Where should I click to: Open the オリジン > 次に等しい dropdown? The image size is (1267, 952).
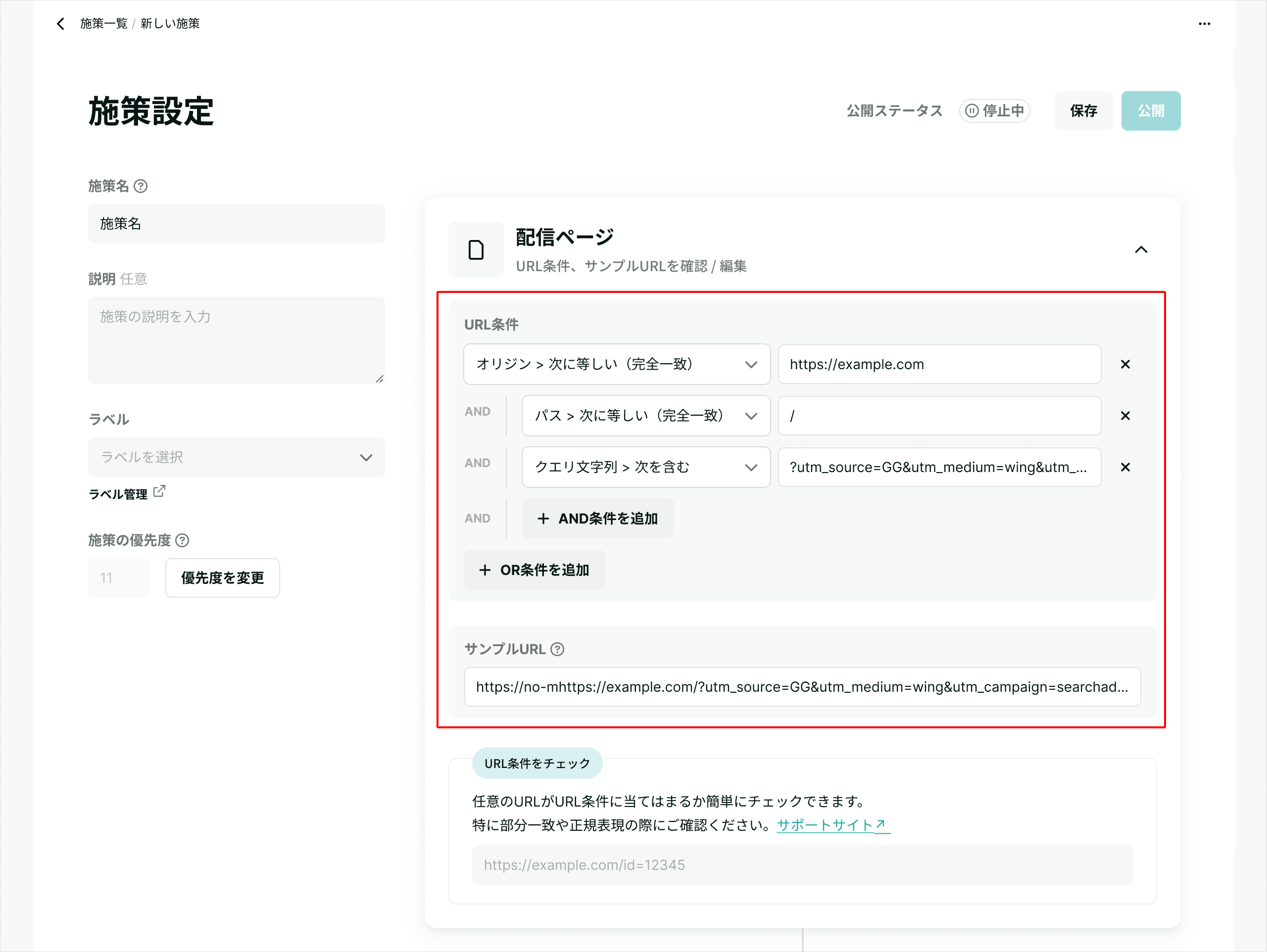617,364
